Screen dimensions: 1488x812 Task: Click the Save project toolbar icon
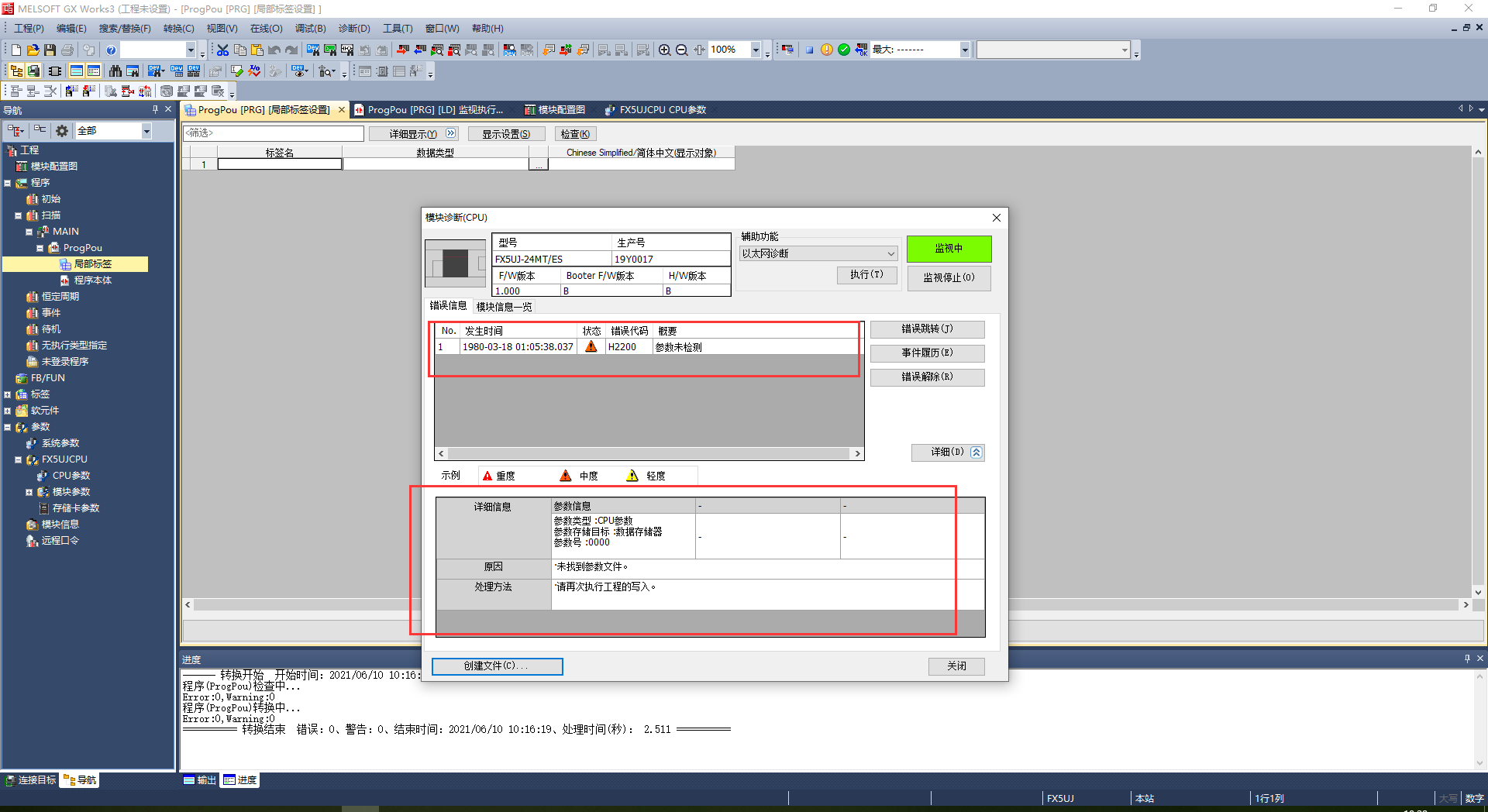click(x=50, y=50)
